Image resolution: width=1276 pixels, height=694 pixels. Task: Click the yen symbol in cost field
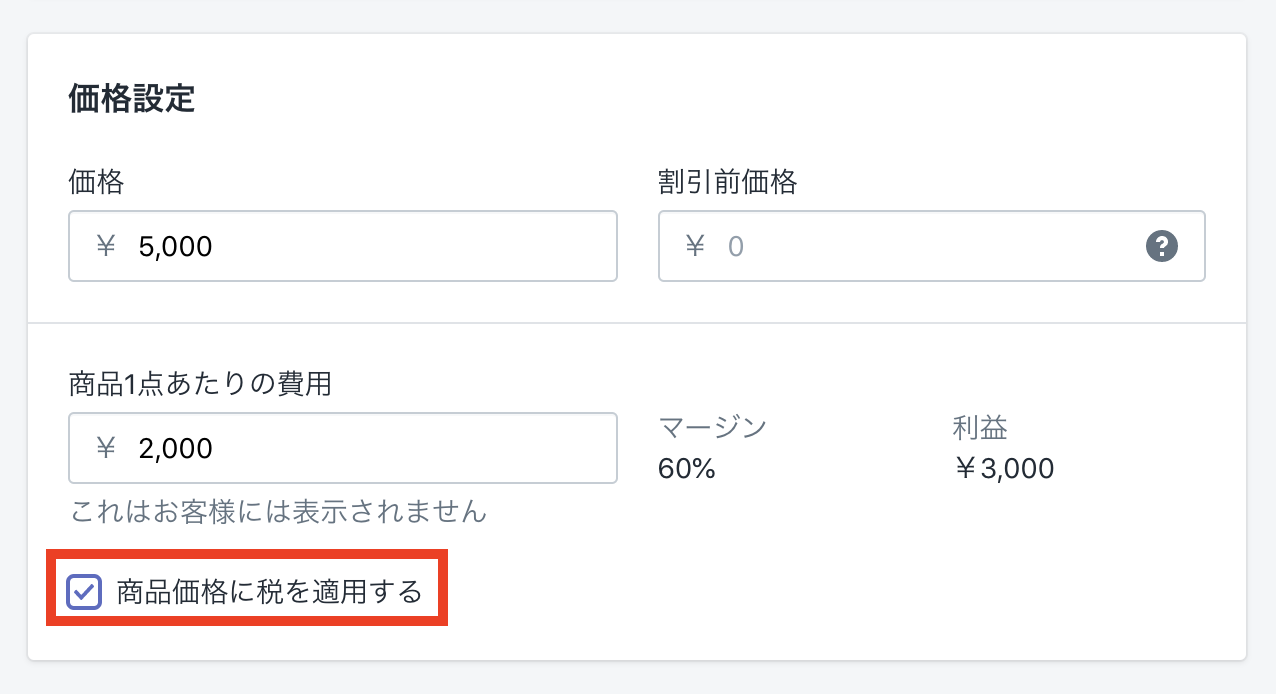pos(106,448)
